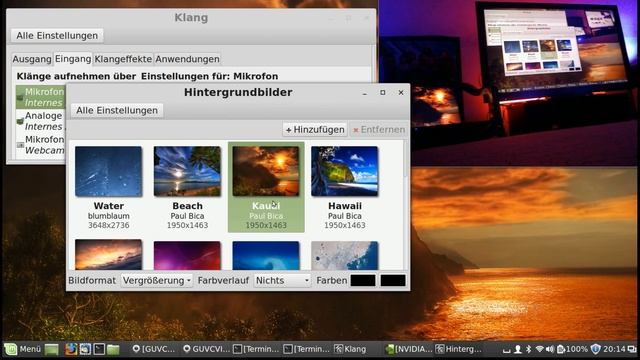Image resolution: width=640 pixels, height=360 pixels.
Task: Open the Wi-Fi network tray icon
Action: (x=540, y=349)
